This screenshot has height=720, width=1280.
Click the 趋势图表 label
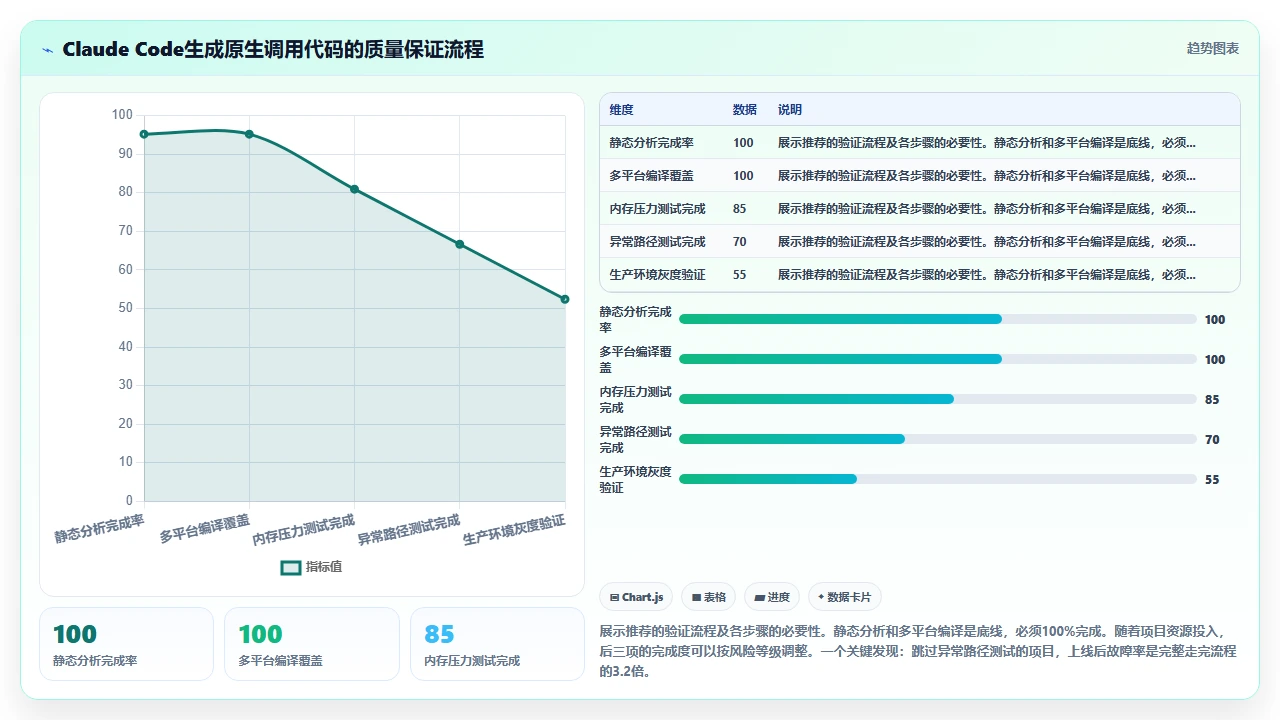[1213, 49]
